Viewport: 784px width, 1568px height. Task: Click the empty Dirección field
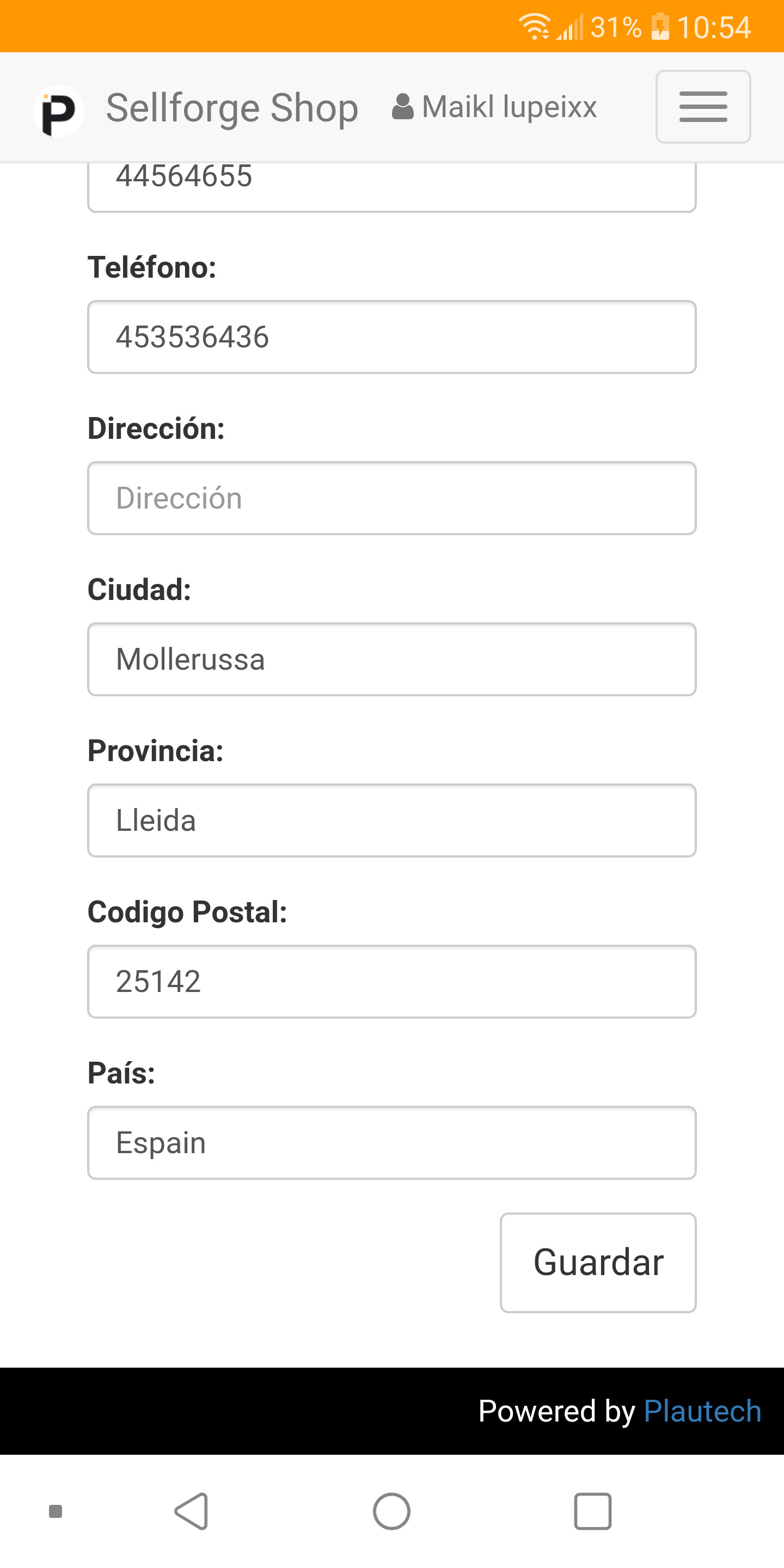pos(391,499)
